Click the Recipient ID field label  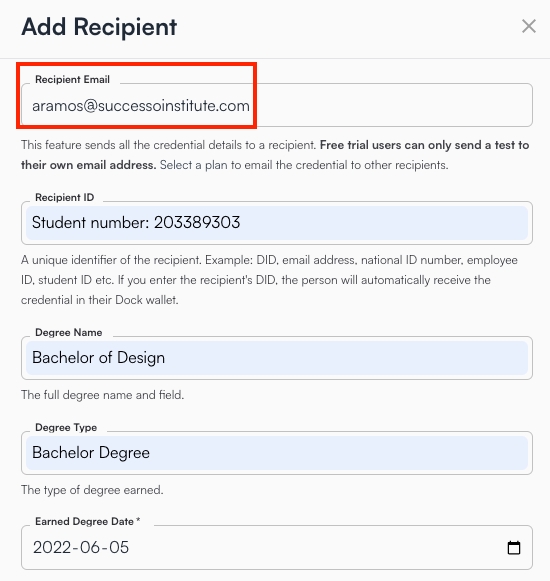(64, 197)
